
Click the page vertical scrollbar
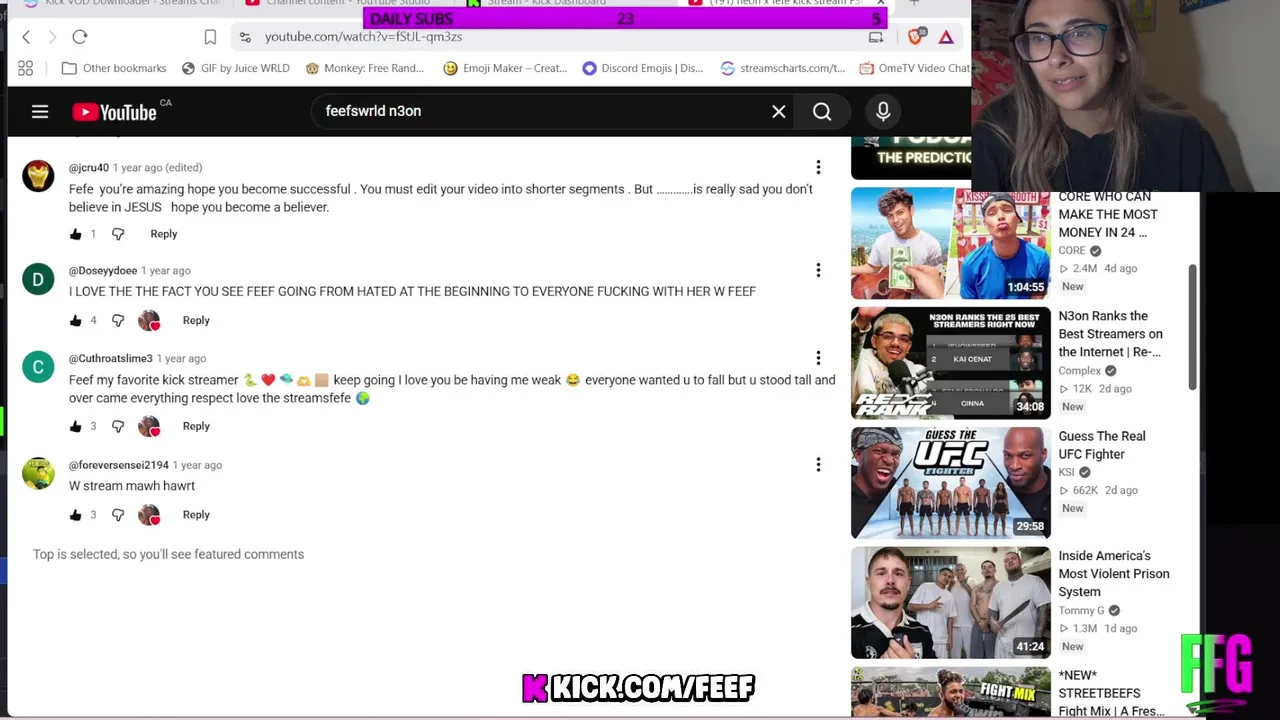[1192, 327]
